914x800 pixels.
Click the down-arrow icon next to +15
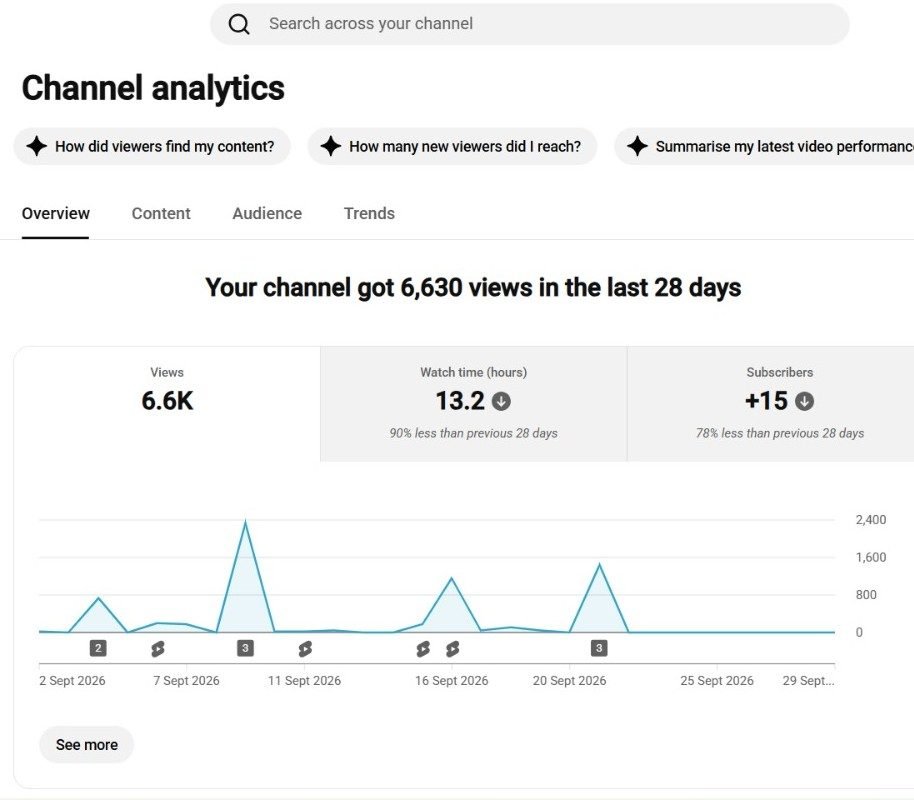(x=804, y=401)
